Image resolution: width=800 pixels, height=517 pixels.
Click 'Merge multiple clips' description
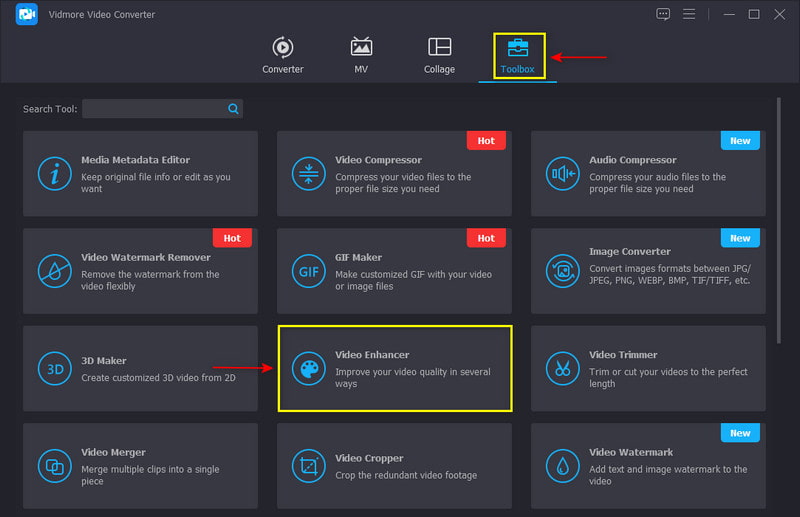150,475
